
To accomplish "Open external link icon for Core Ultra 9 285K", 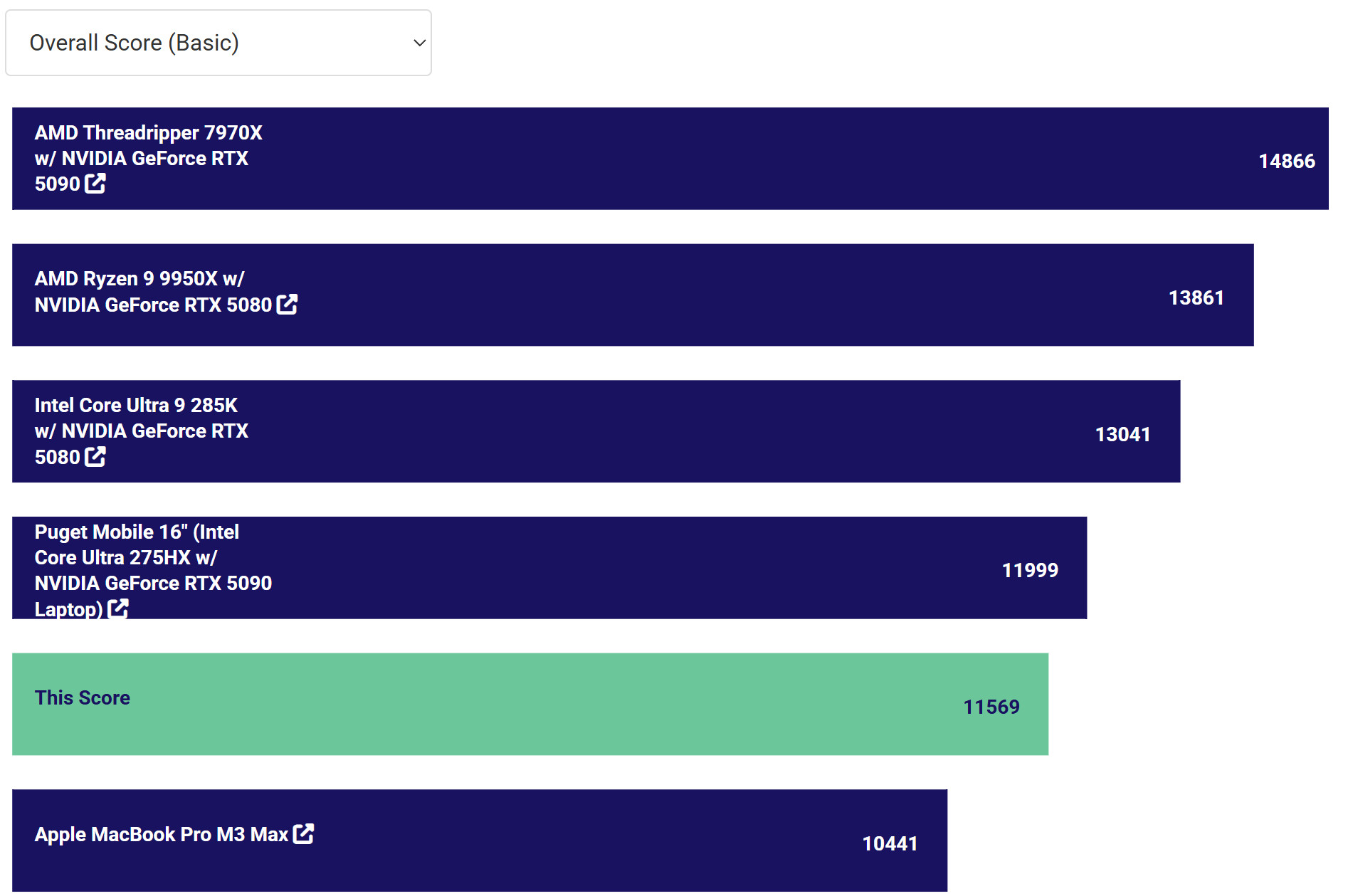I will point(95,457).
